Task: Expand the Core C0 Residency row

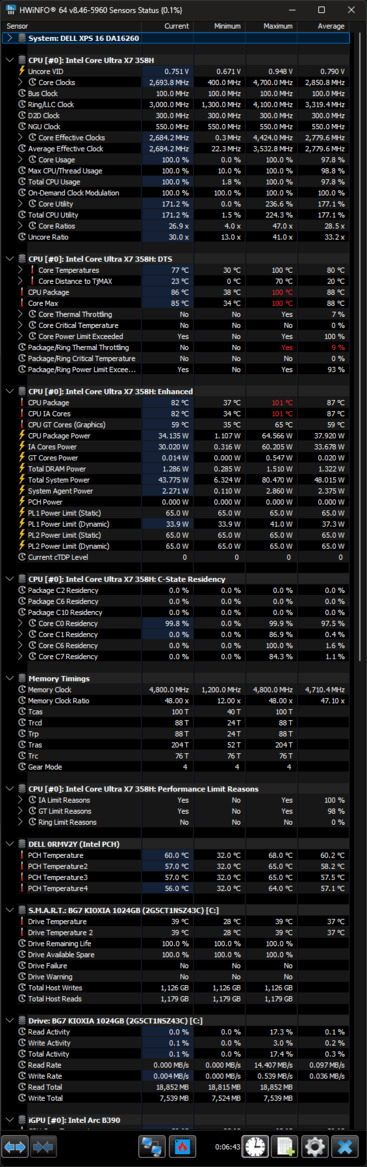Action: [x=20, y=623]
